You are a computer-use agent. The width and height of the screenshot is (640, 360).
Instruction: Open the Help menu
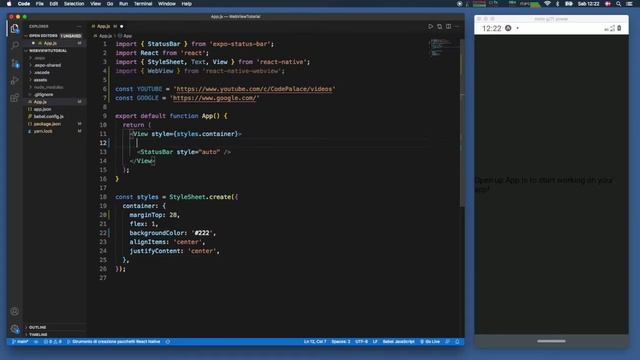[187, 4]
